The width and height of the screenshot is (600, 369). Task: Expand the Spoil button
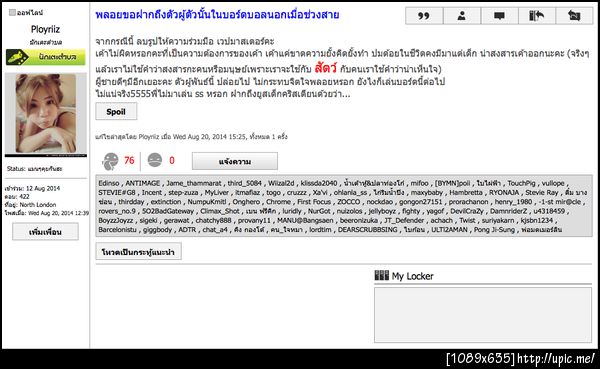point(116,111)
